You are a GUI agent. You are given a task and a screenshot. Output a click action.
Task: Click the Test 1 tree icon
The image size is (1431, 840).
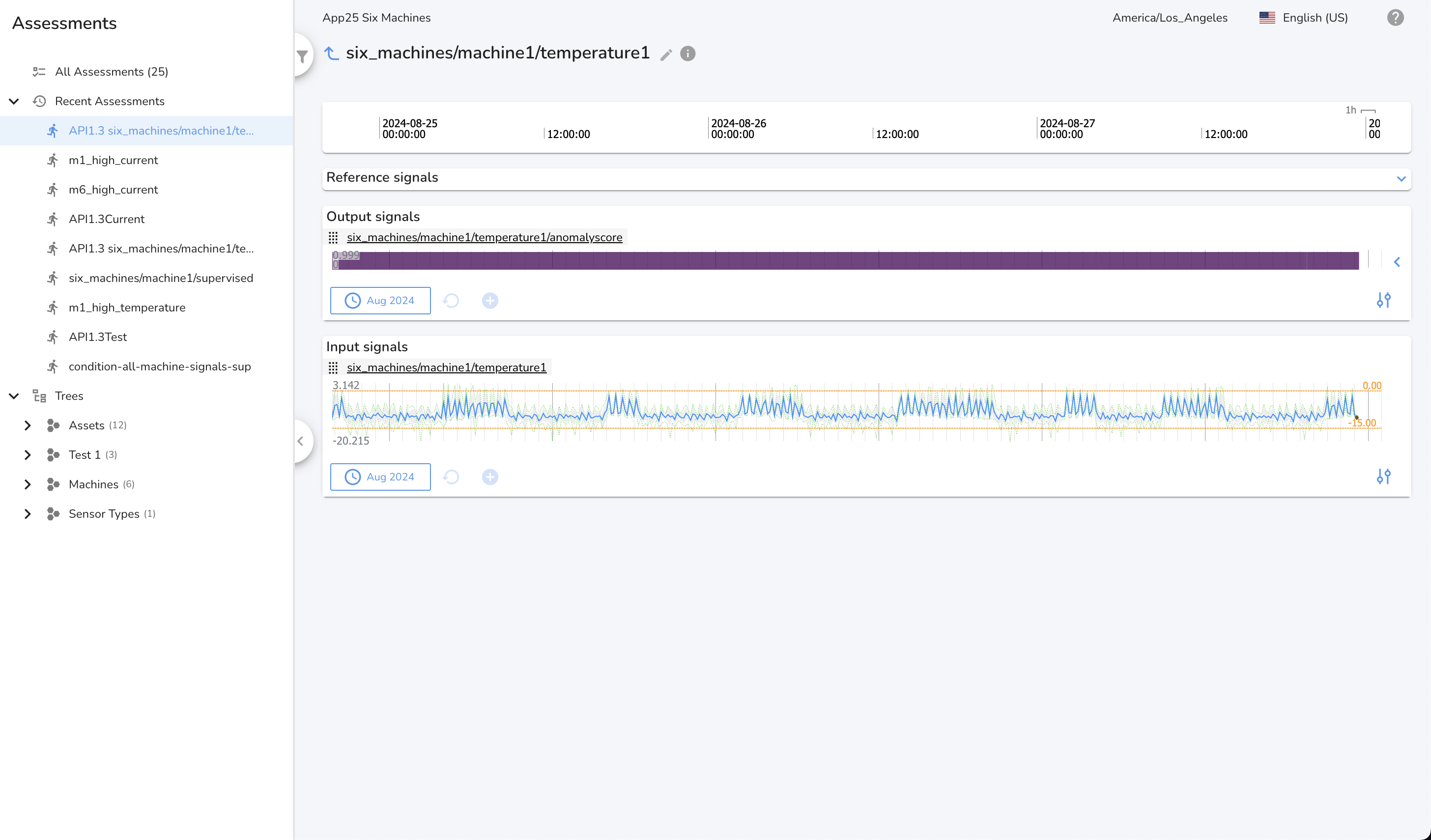[x=54, y=455]
